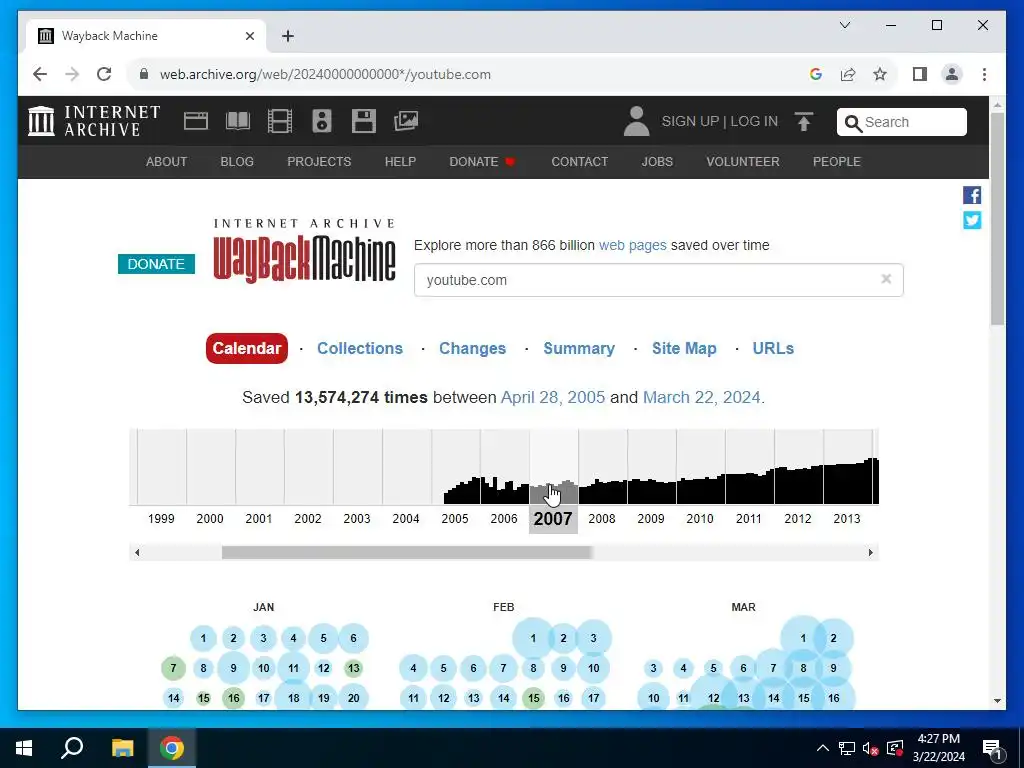Open the Software (floppy disk) icon
Image resolution: width=1024 pixels, height=768 pixels.
364,121
